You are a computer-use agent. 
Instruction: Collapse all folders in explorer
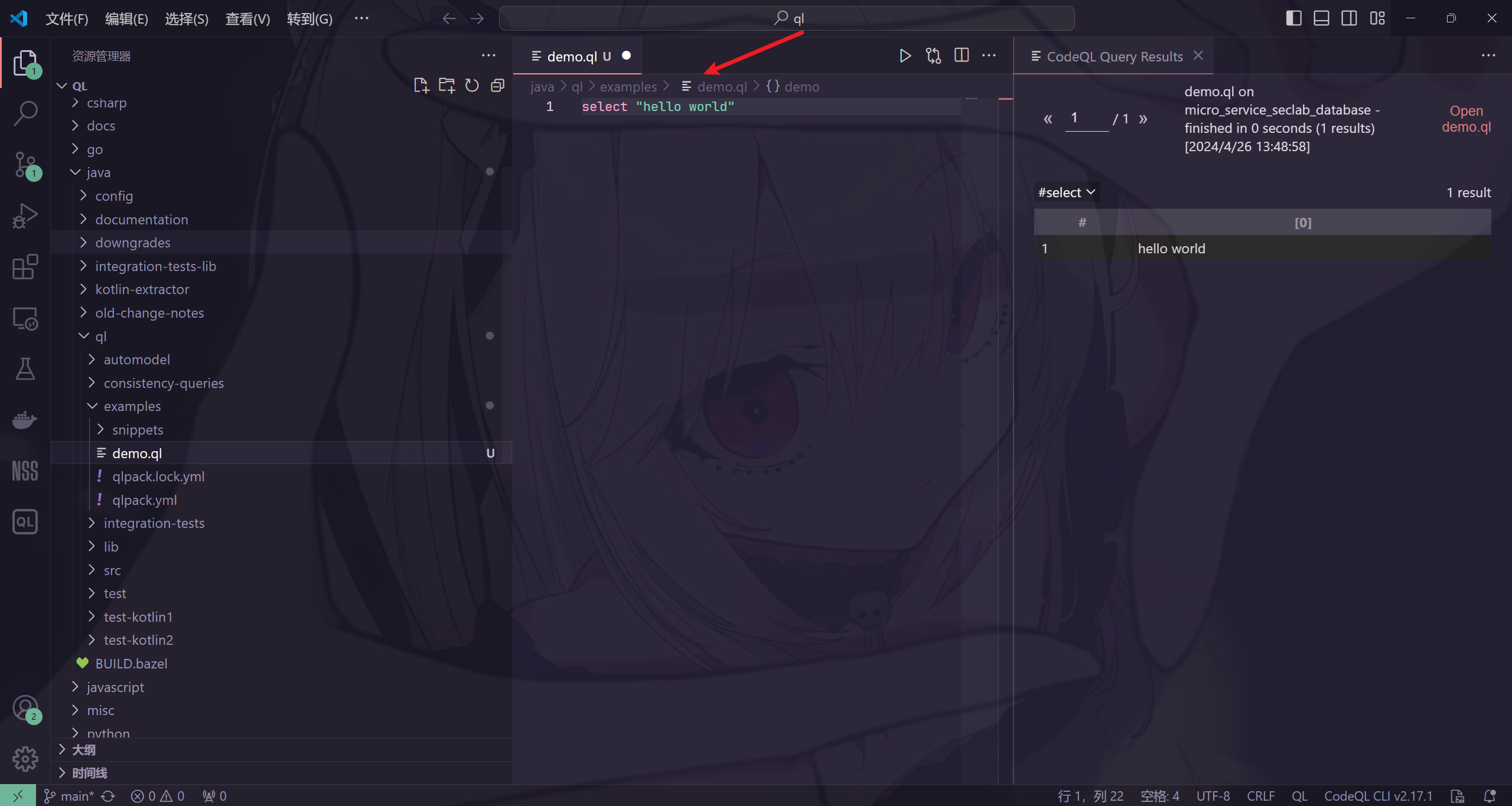[x=497, y=86]
